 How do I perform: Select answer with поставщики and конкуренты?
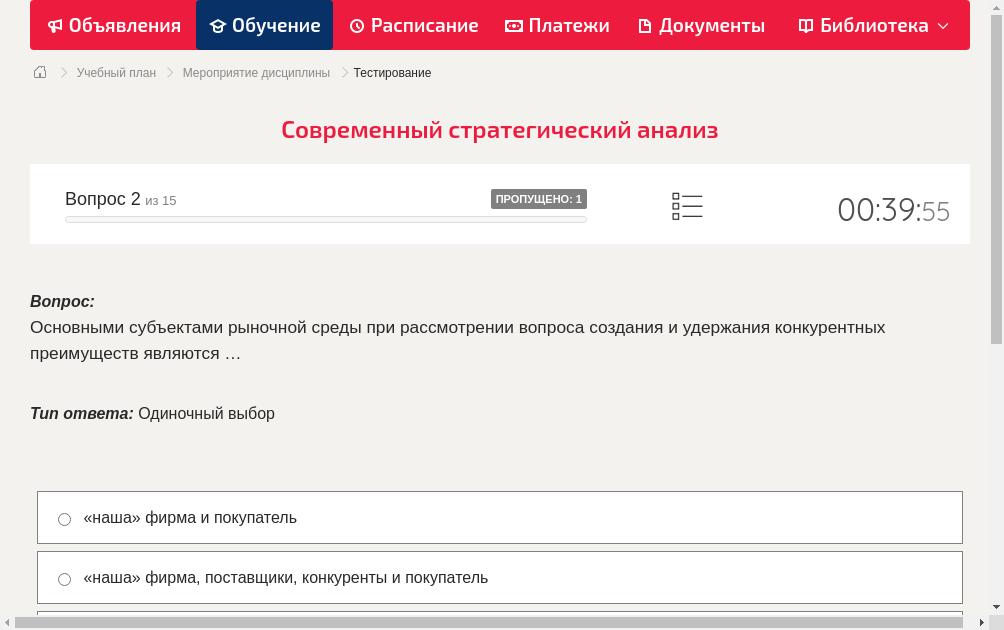pyautogui.click(x=286, y=577)
